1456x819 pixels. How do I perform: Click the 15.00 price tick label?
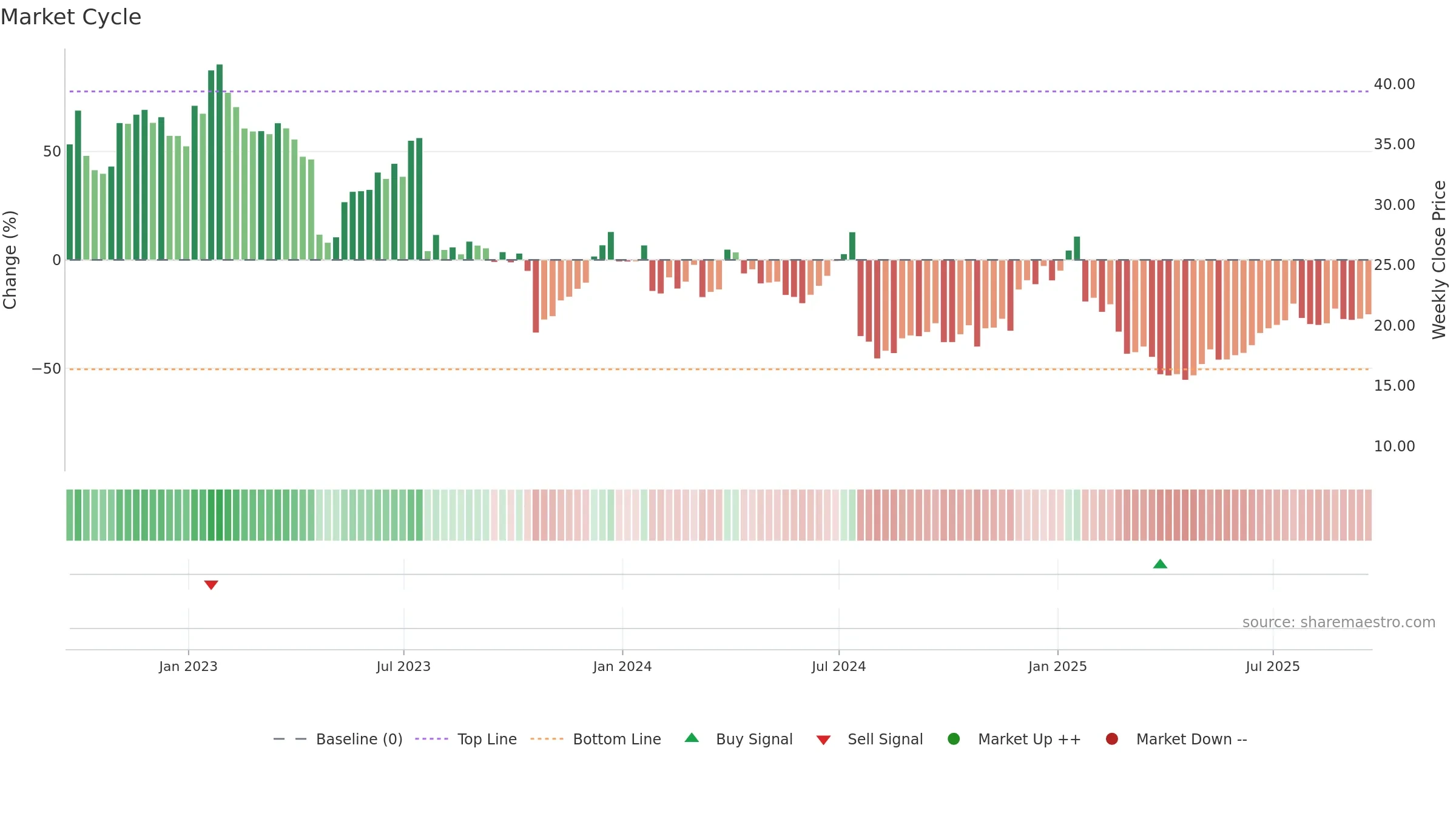pos(1394,386)
